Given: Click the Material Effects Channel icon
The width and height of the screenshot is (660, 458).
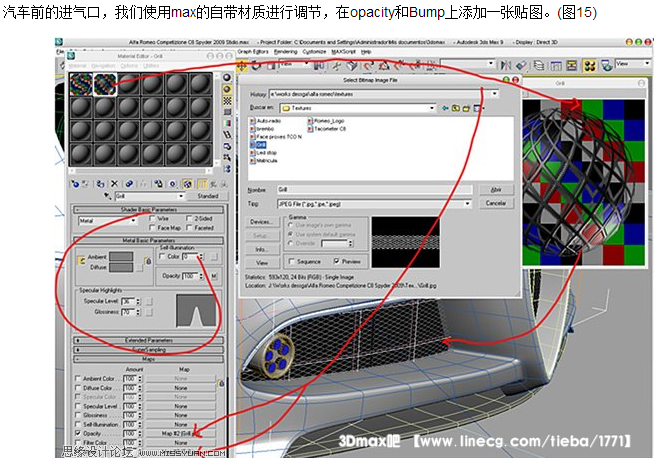Looking at the screenshot, I should click(x=173, y=184).
